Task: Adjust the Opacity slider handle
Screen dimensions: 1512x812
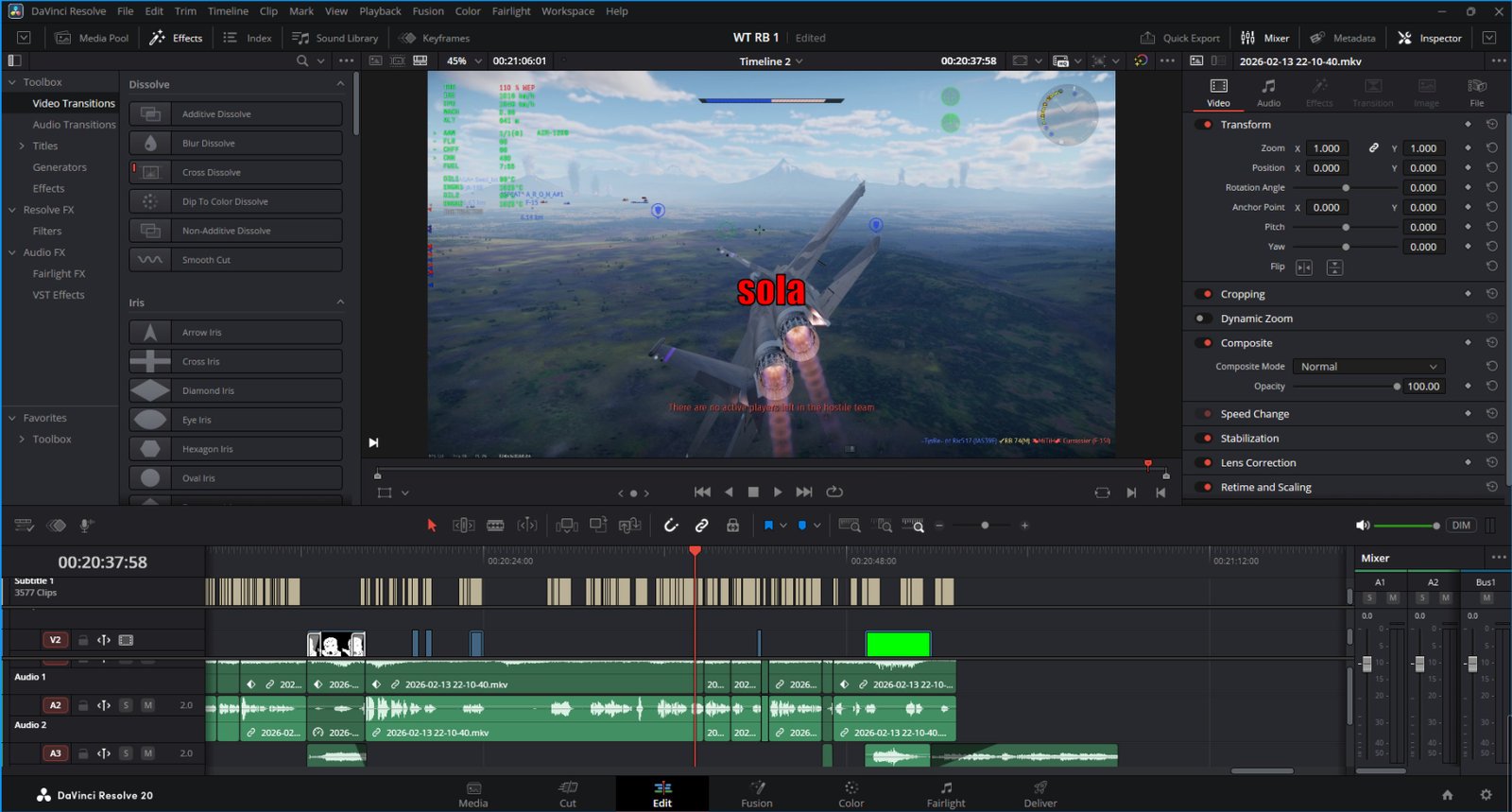Action: pos(1397,387)
